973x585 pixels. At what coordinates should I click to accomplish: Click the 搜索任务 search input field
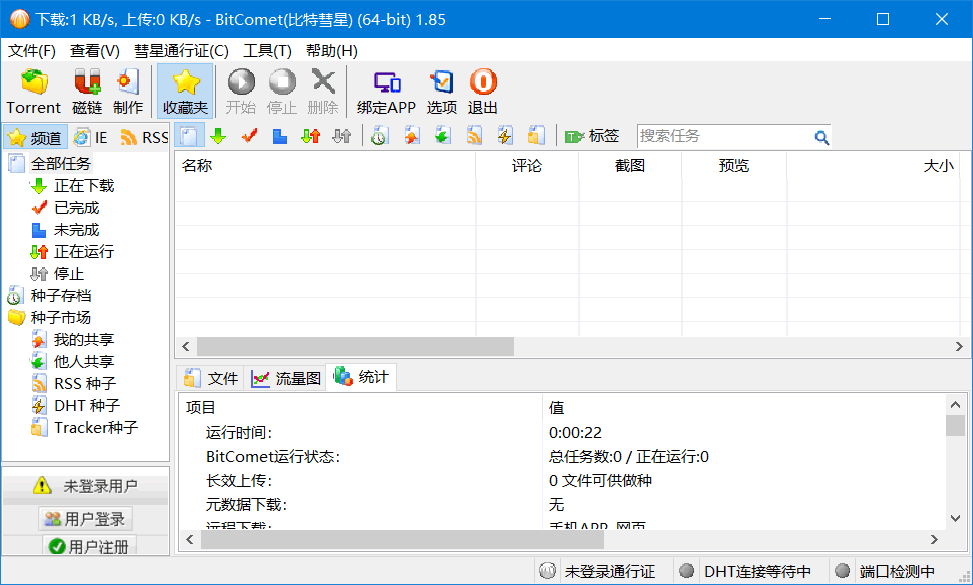coord(730,135)
